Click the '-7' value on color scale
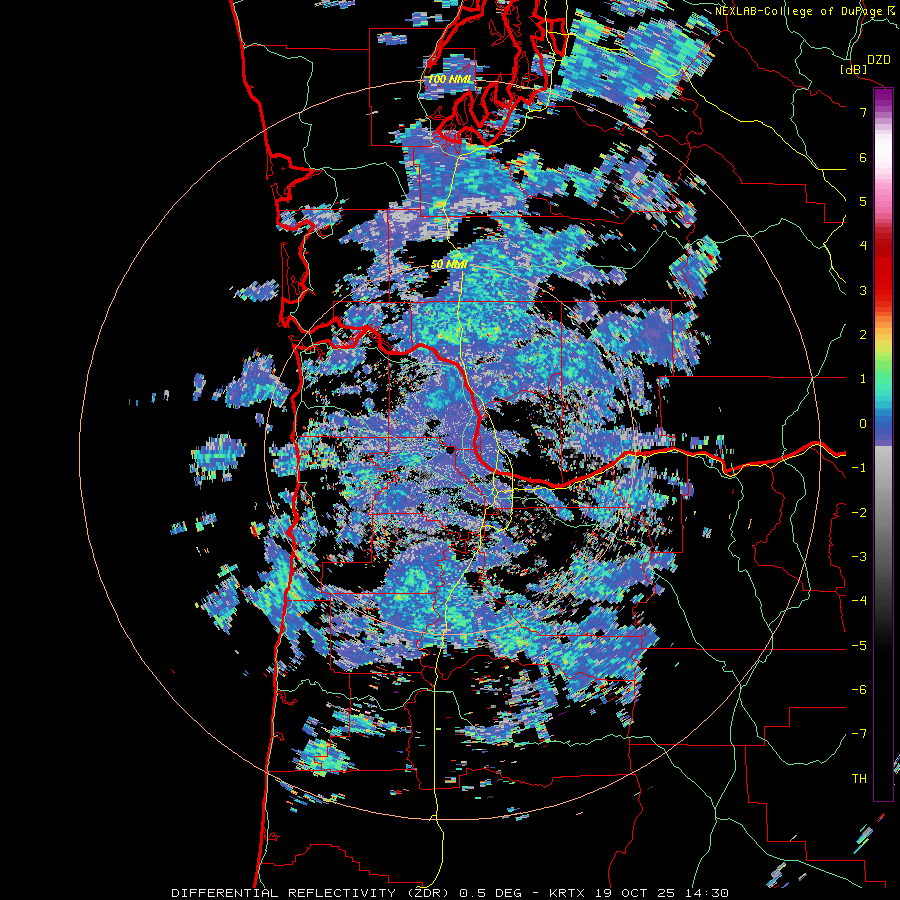The image size is (900, 900). point(859,734)
